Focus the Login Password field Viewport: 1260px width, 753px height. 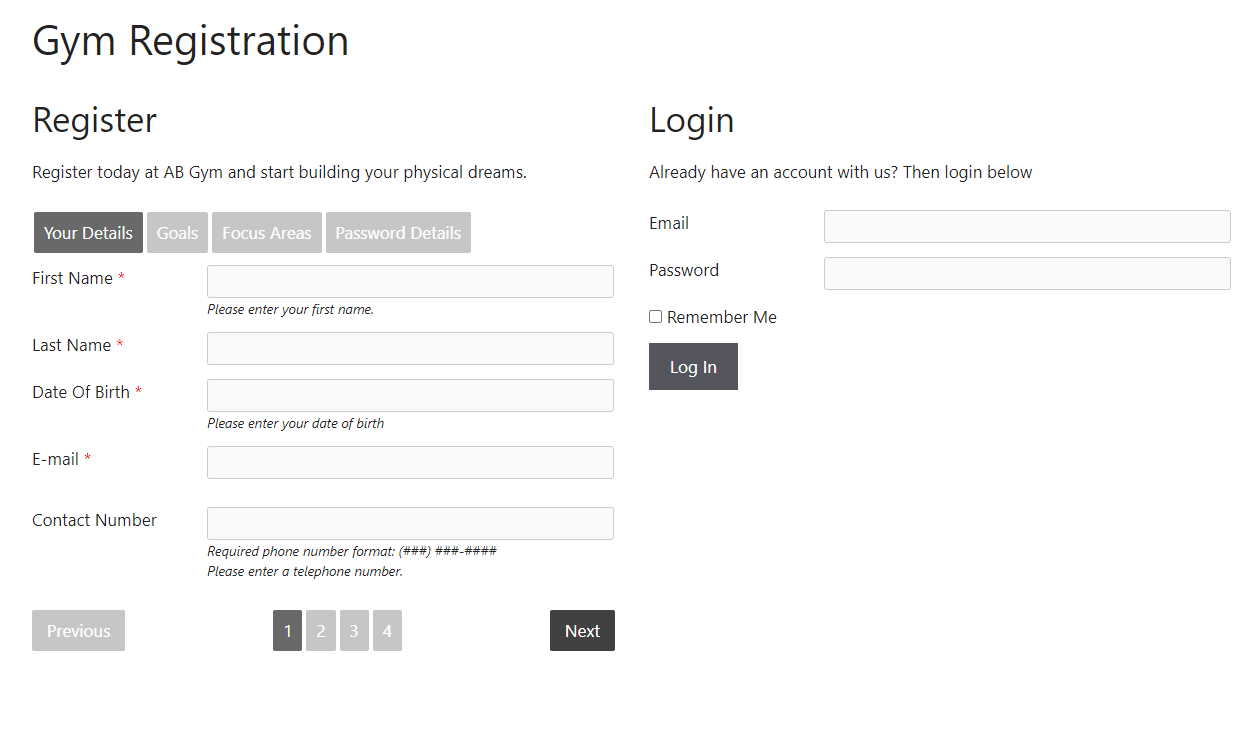[x=1027, y=274]
